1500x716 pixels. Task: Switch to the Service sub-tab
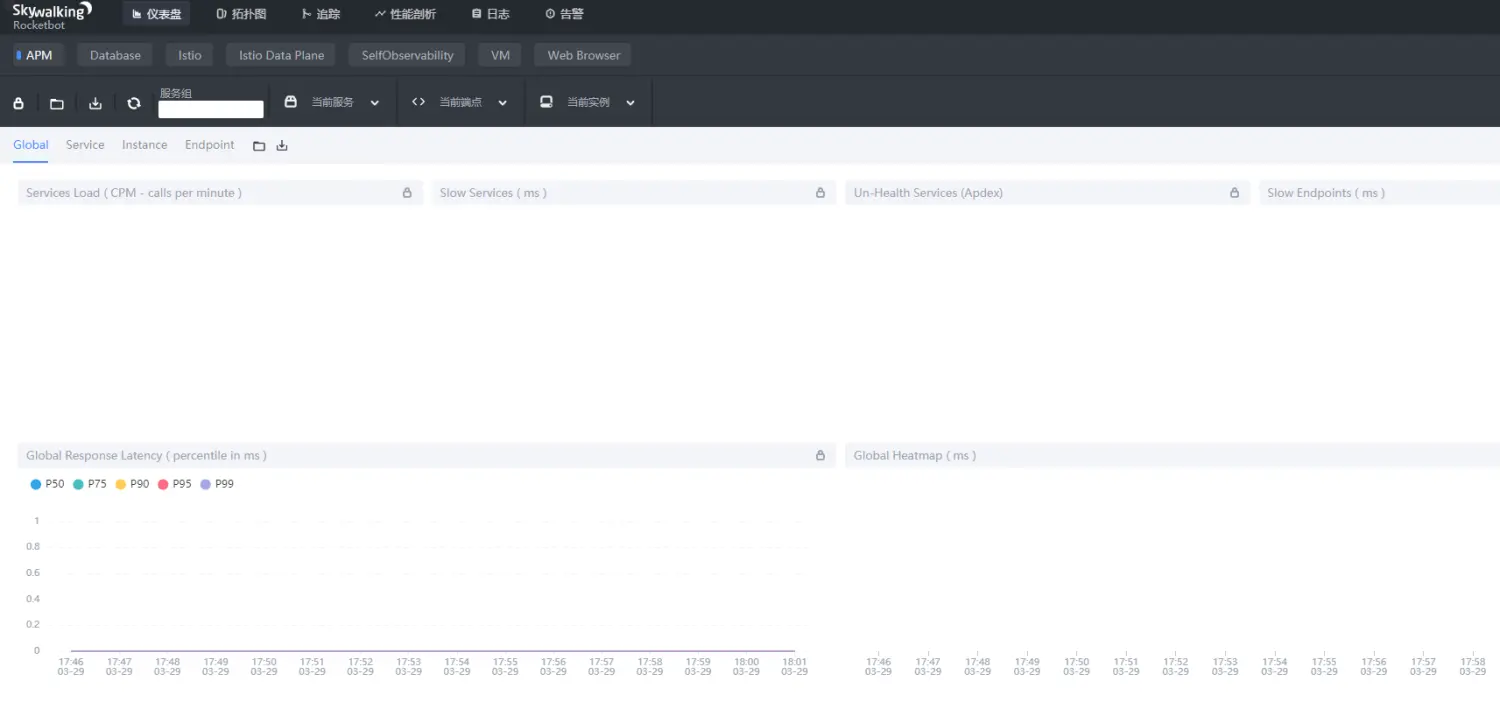coord(85,145)
